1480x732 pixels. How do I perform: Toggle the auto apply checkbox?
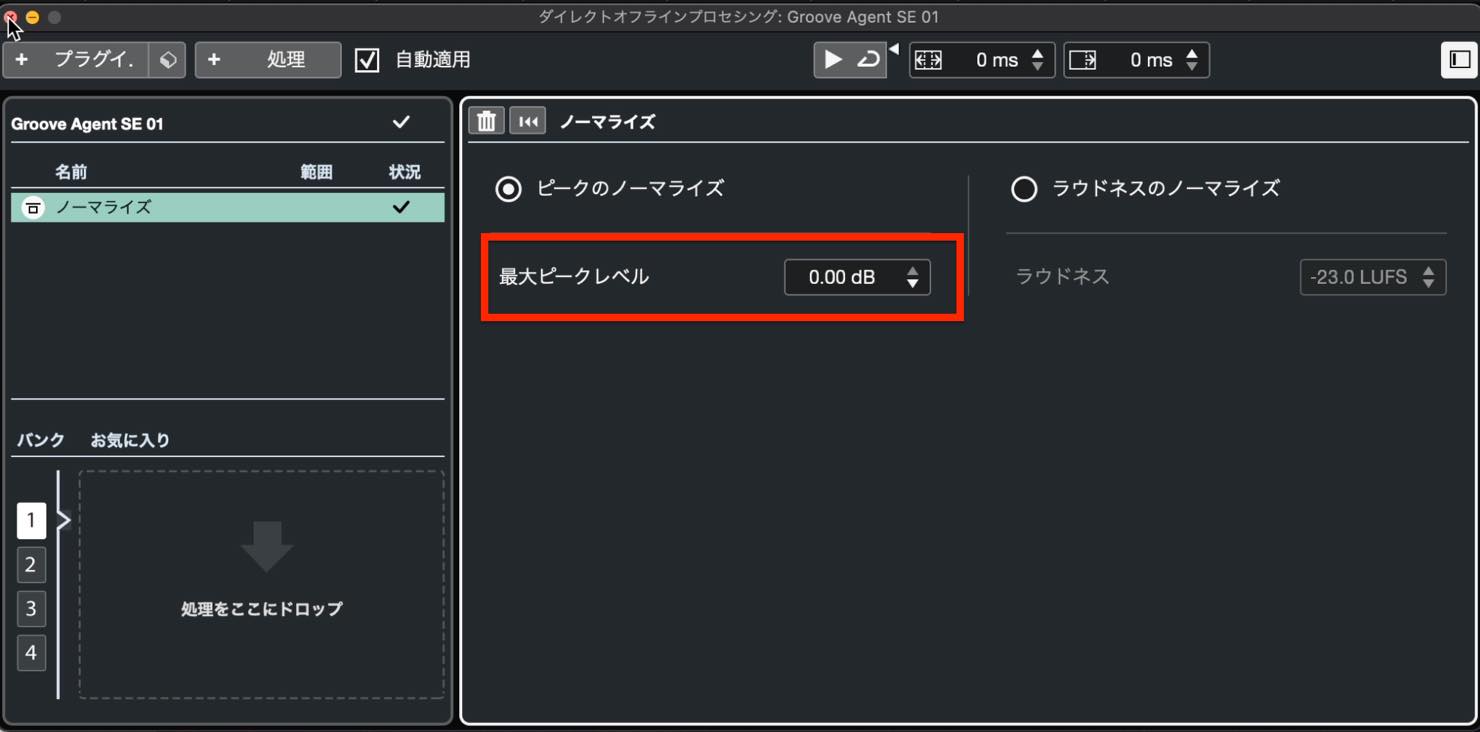(367, 60)
